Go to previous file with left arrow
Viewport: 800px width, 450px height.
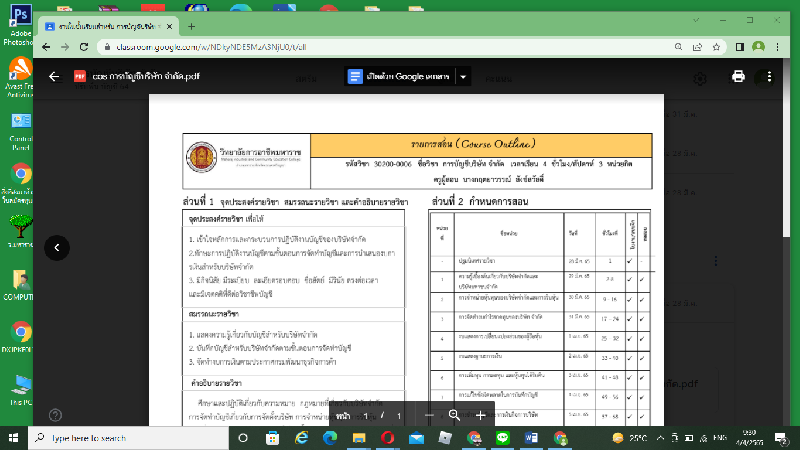[58, 247]
